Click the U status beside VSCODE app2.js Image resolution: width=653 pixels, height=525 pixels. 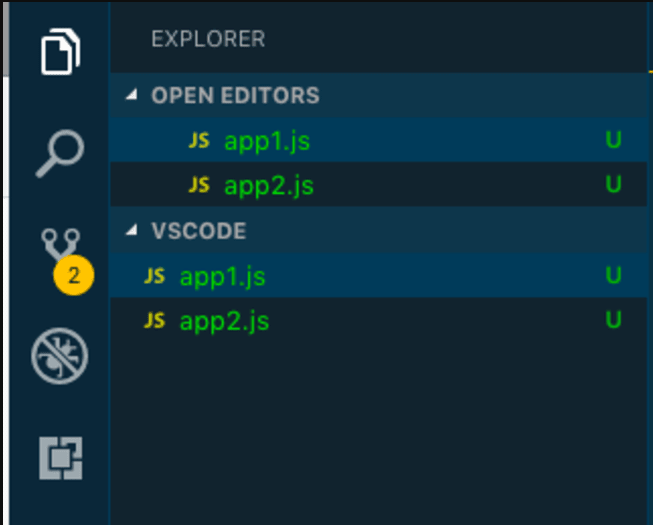[x=613, y=319]
